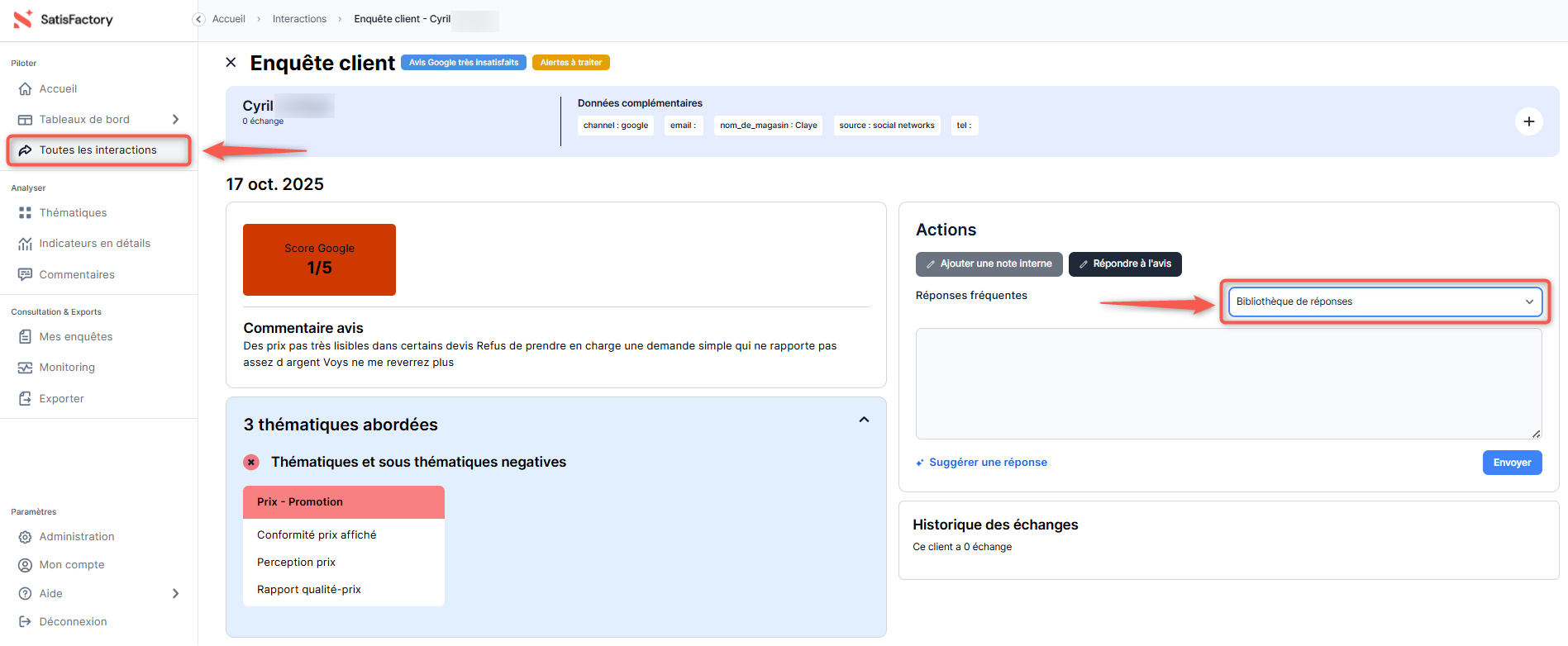Click the Déconnexion logout icon
This screenshot has width=1568, height=646.
(25, 622)
